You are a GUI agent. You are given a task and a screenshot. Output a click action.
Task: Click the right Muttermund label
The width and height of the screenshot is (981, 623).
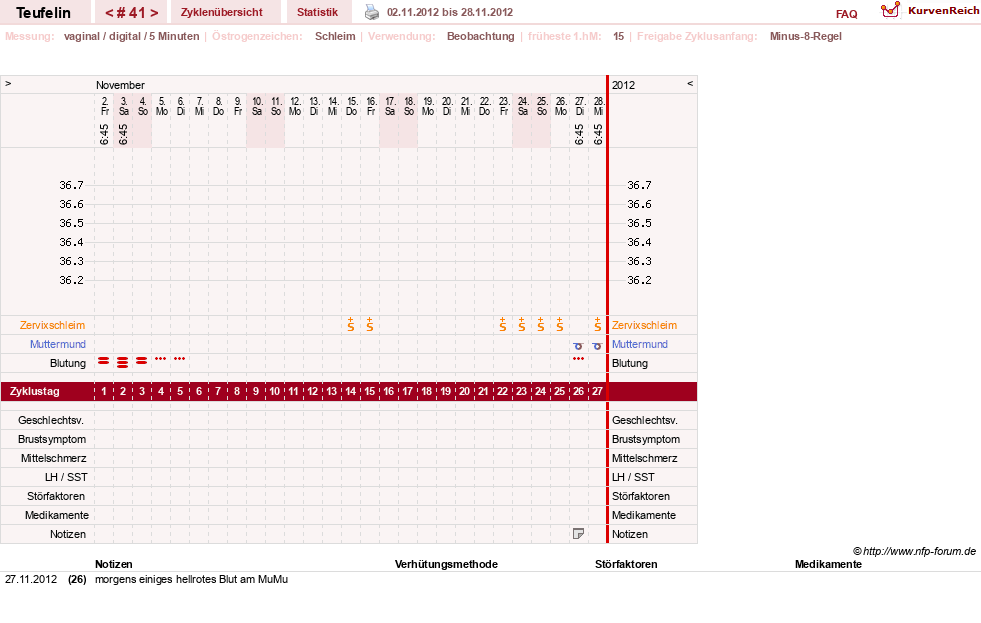point(639,344)
